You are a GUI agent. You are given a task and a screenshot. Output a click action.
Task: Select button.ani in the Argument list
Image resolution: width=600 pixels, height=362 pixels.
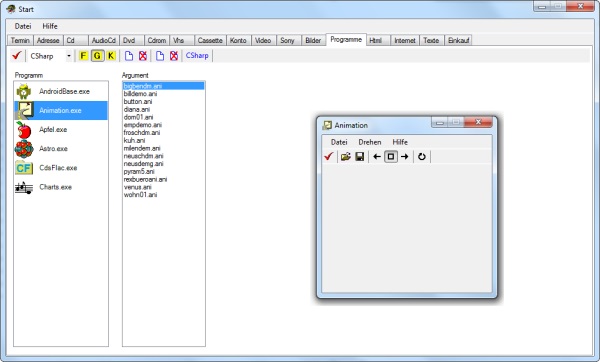point(163,102)
